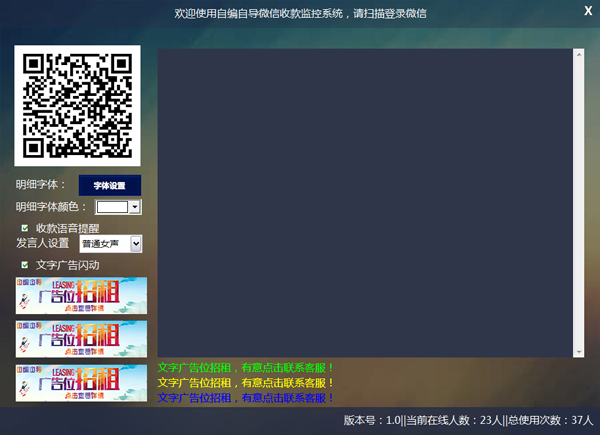This screenshot has width=600, height=435.
Task: Click inside the dark payment details log area
Action: [x=365, y=203]
